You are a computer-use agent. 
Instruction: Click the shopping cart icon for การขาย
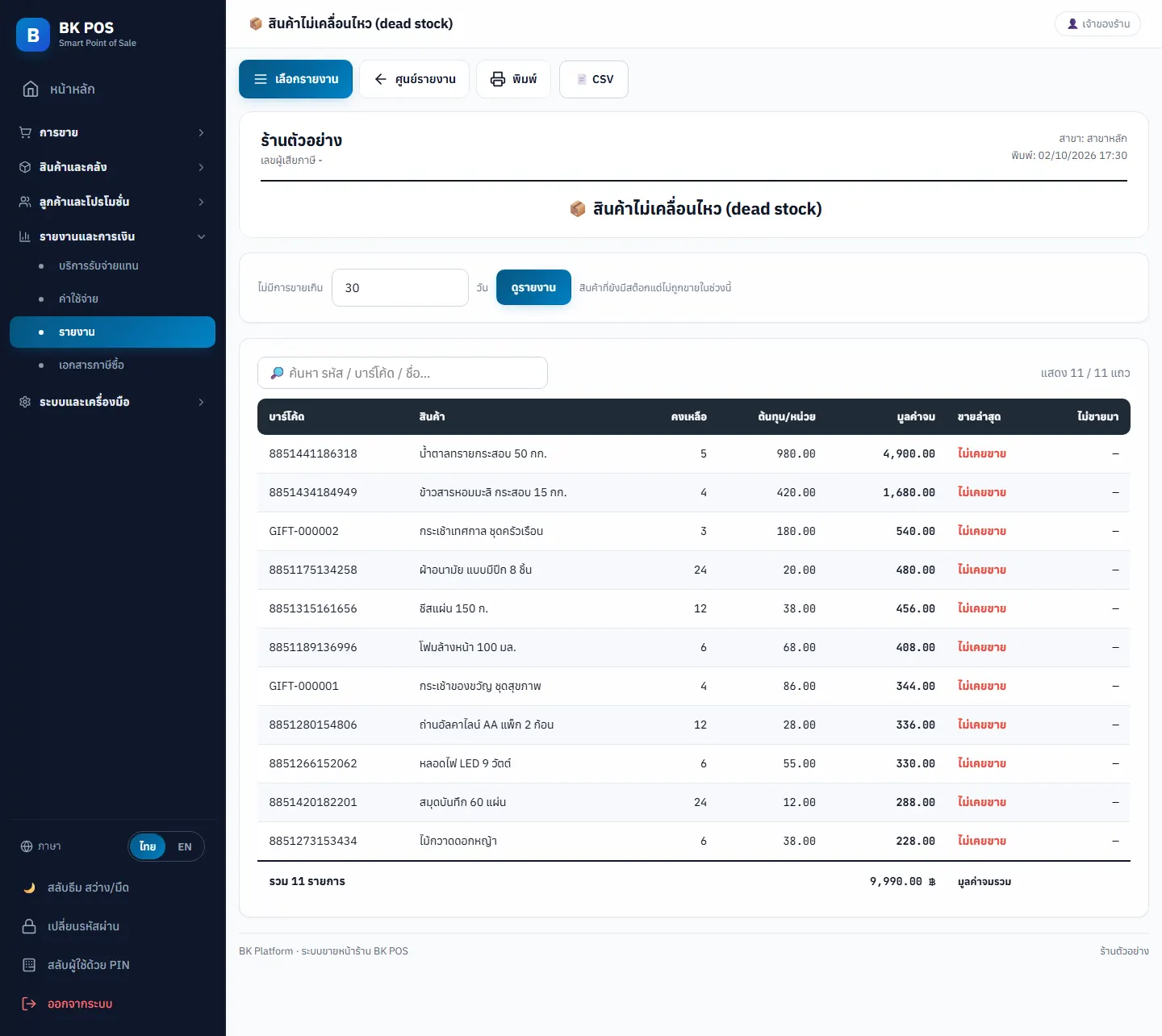(25, 132)
